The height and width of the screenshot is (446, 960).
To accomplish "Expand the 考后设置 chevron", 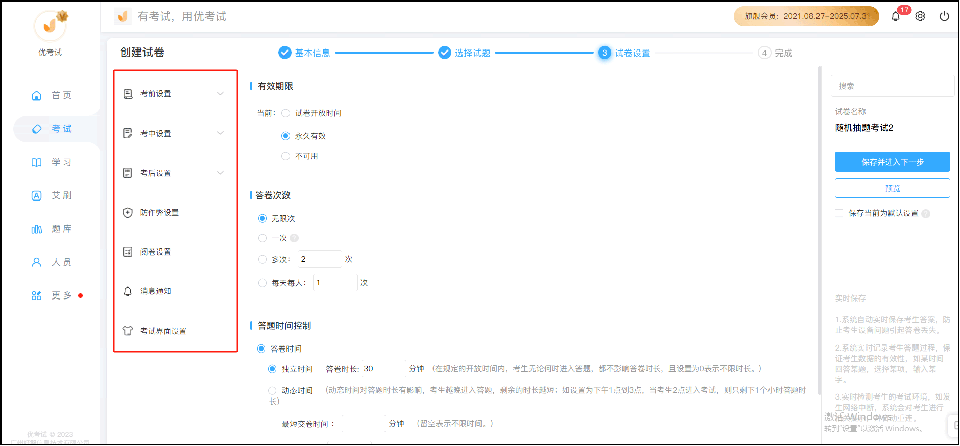I will 220,173.
